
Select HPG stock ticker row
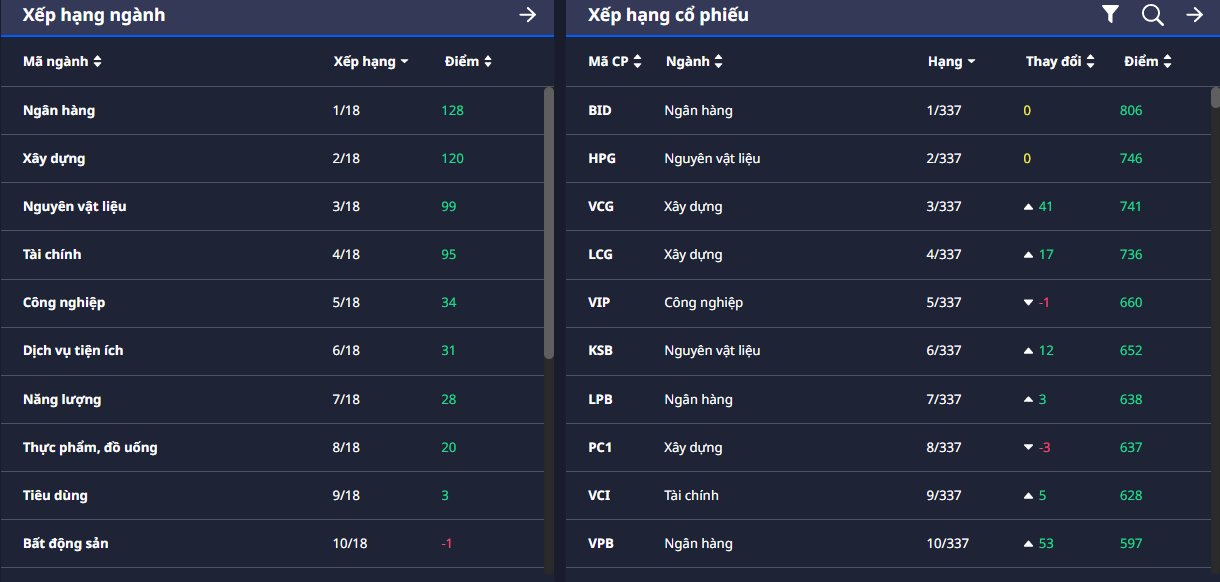click(600, 158)
